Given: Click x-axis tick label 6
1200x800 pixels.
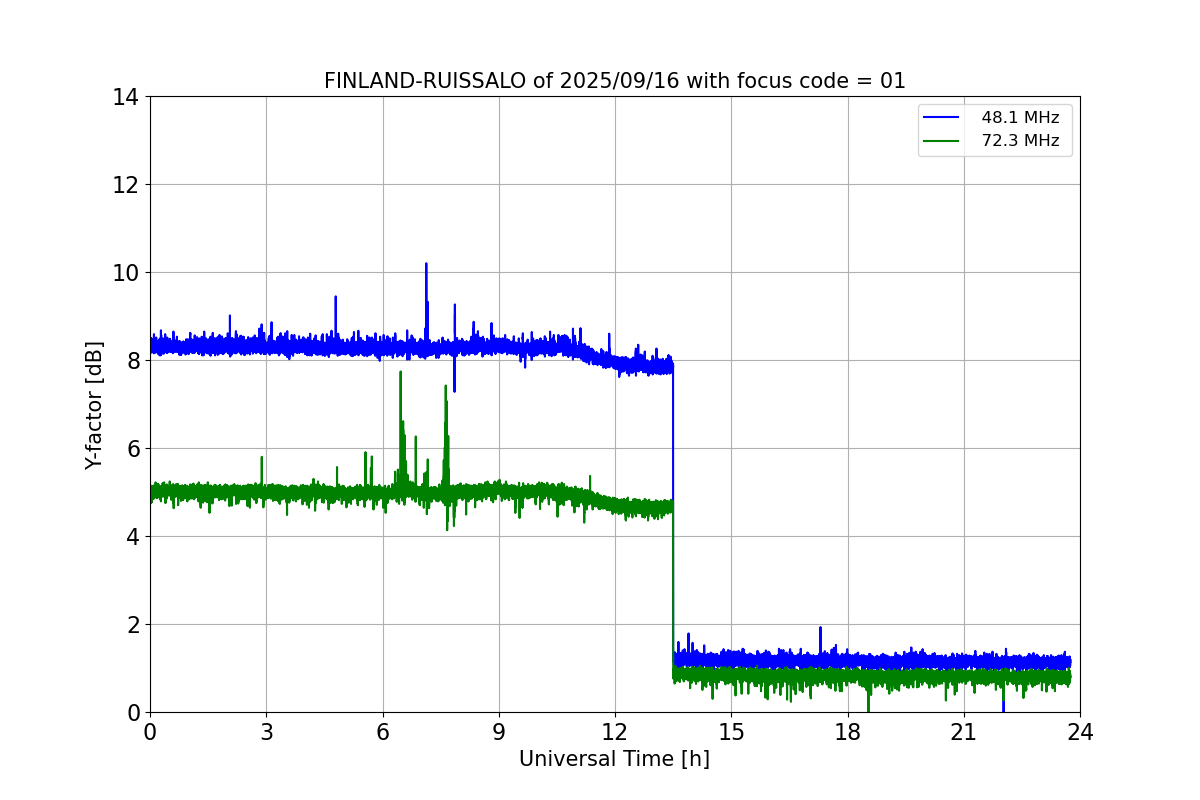Looking at the screenshot, I should point(383,732).
